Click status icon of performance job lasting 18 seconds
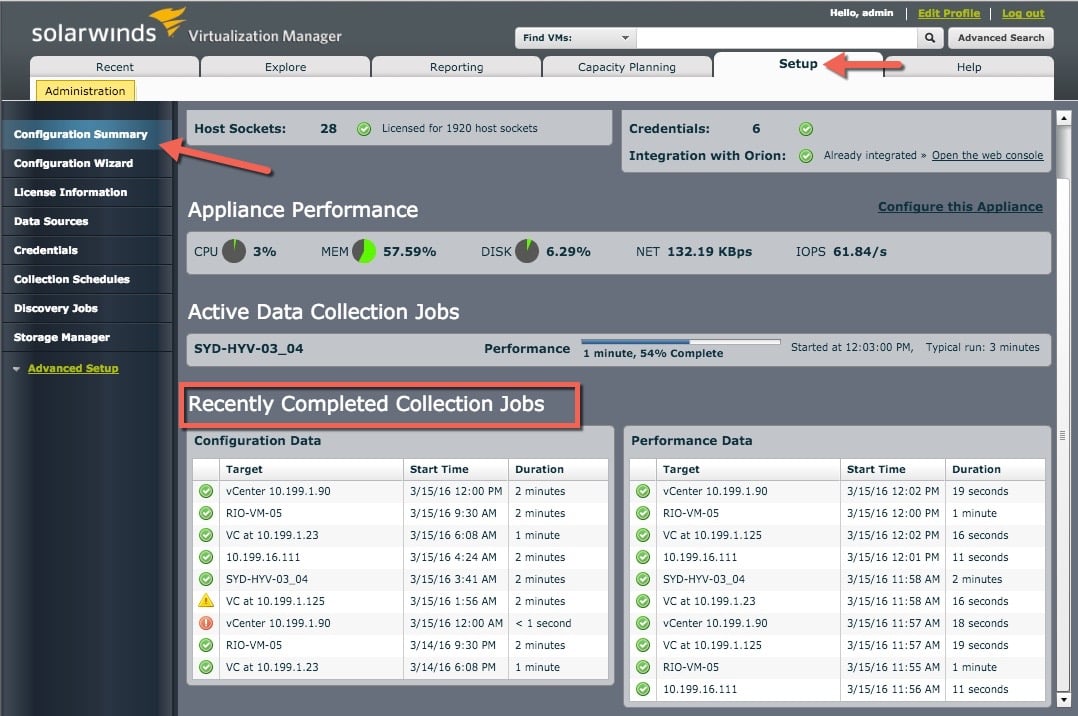This screenshot has width=1078, height=716. tap(643, 623)
